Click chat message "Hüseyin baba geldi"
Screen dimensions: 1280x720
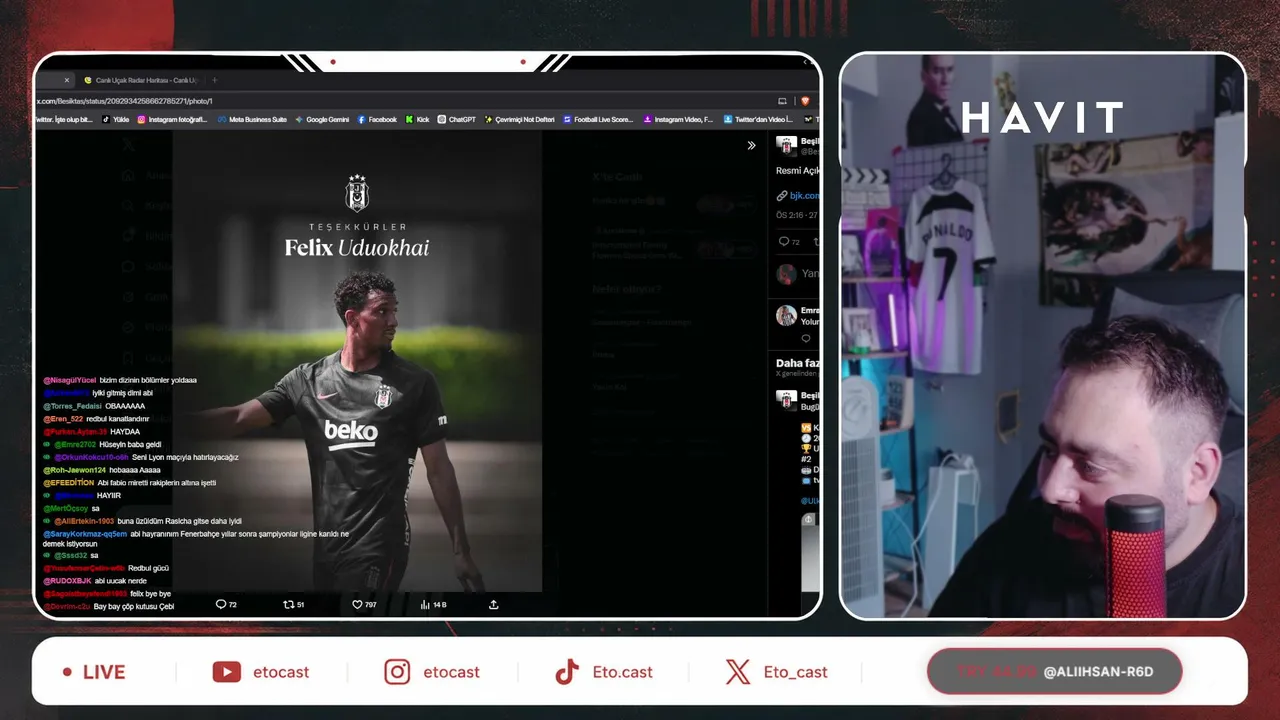point(130,444)
